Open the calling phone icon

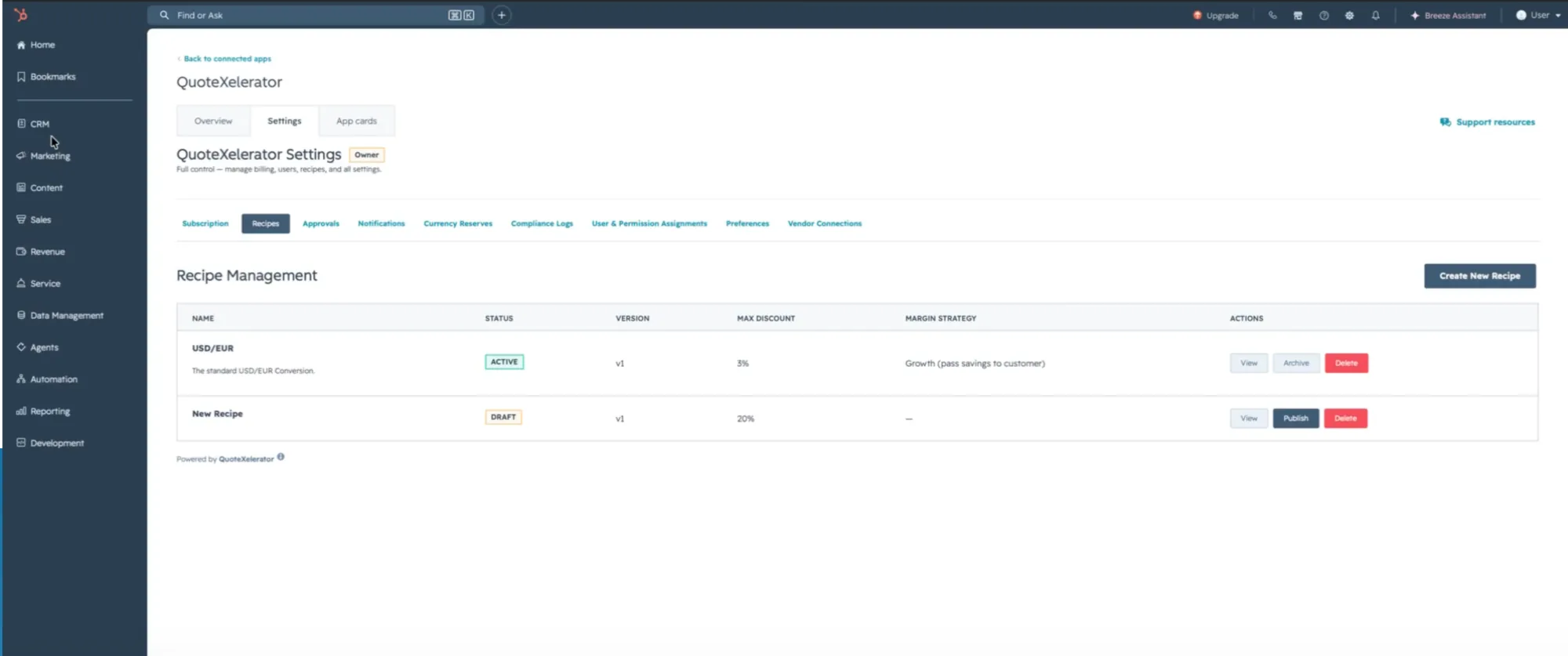(x=1272, y=15)
